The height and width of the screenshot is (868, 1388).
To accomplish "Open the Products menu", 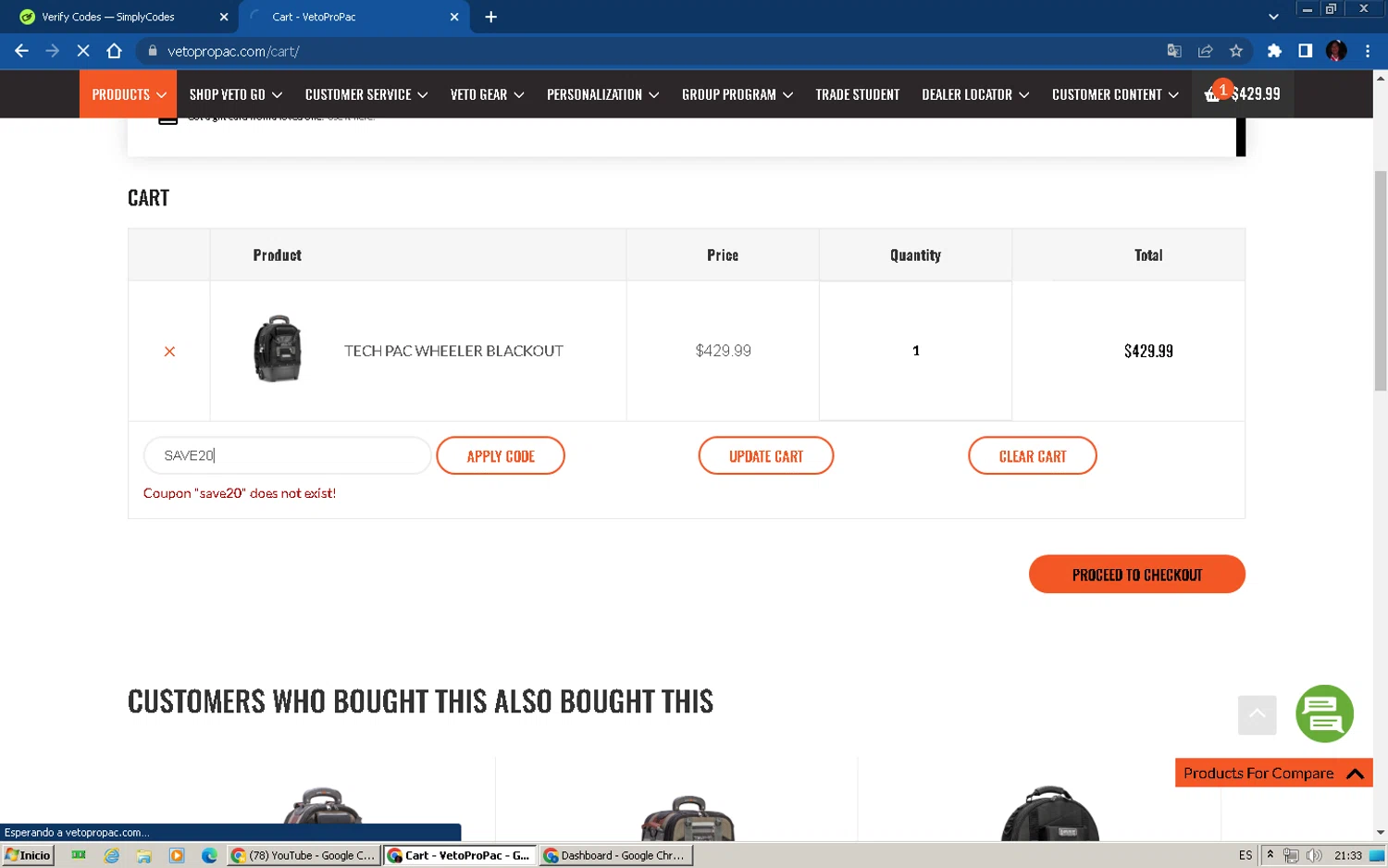I will click(129, 94).
